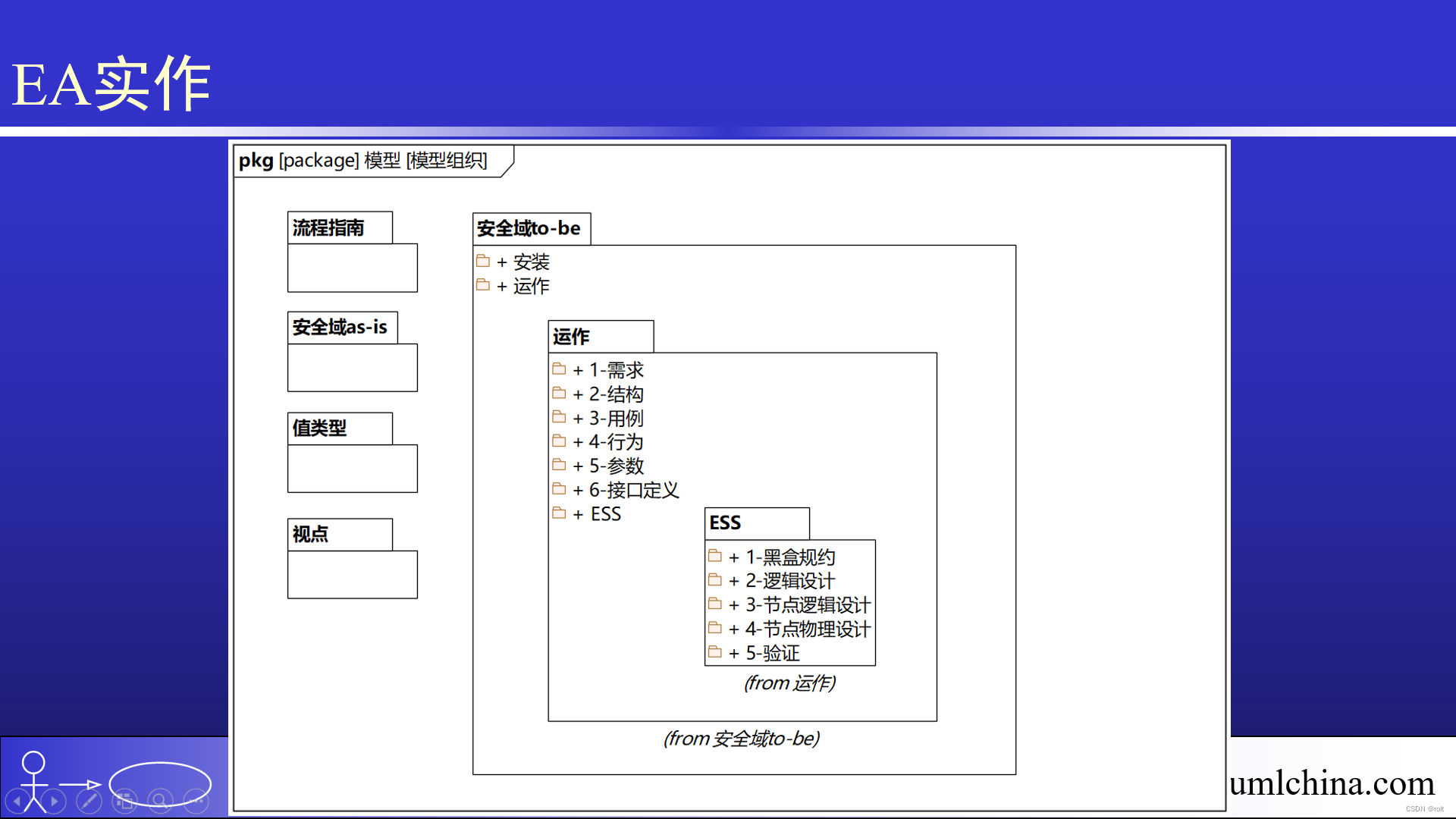Click the folder icon beside 2-结构
The image size is (1456, 819).
[x=560, y=392]
